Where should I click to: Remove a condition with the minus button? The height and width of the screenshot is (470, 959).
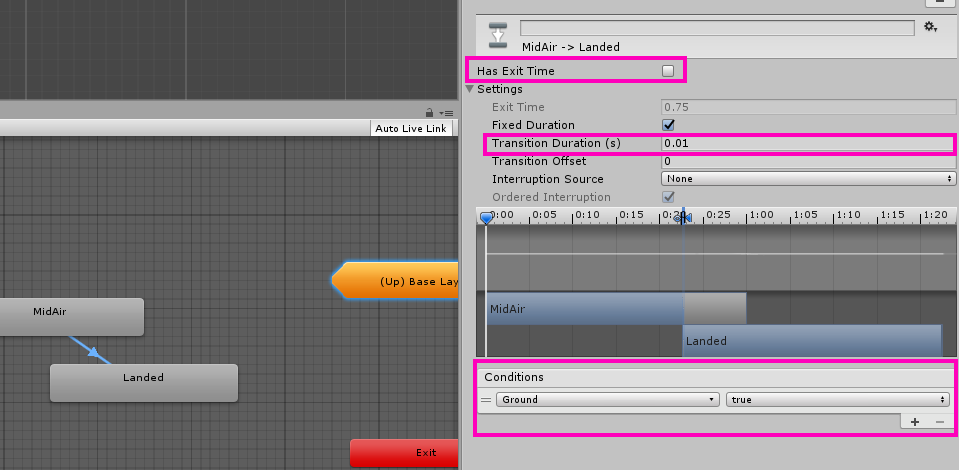(940, 422)
